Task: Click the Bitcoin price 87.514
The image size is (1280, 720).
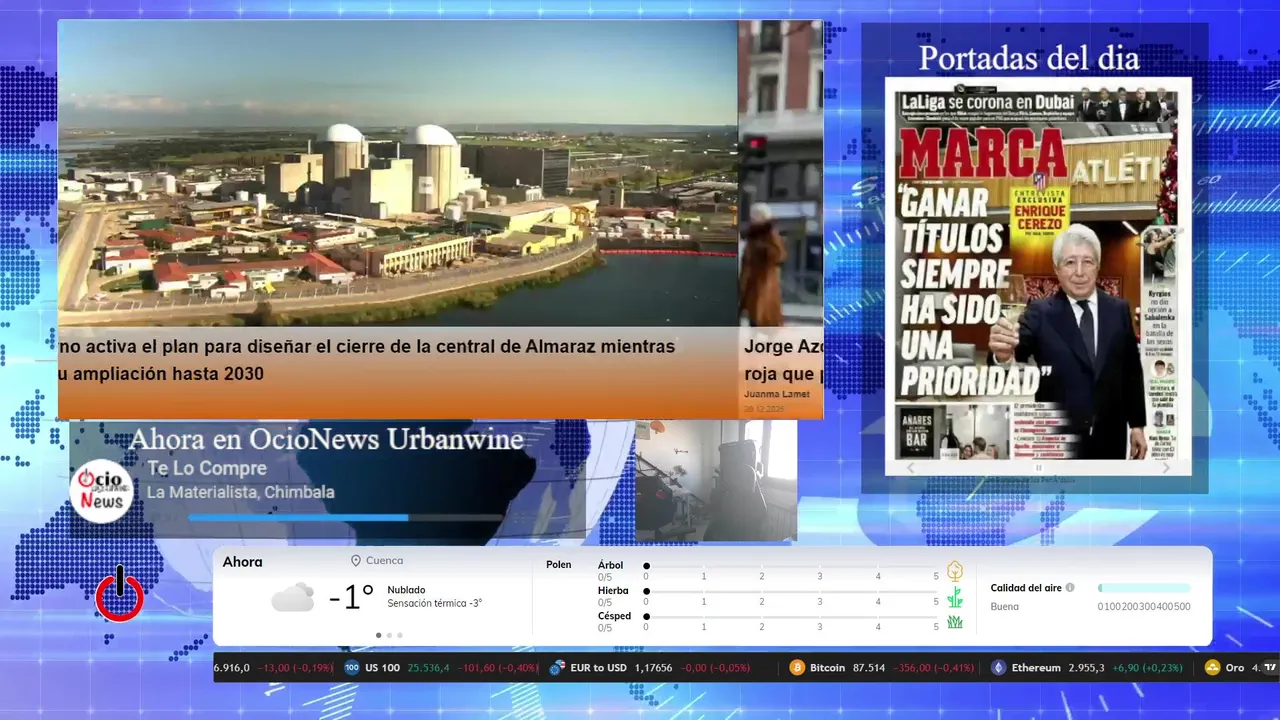Action: [x=869, y=668]
